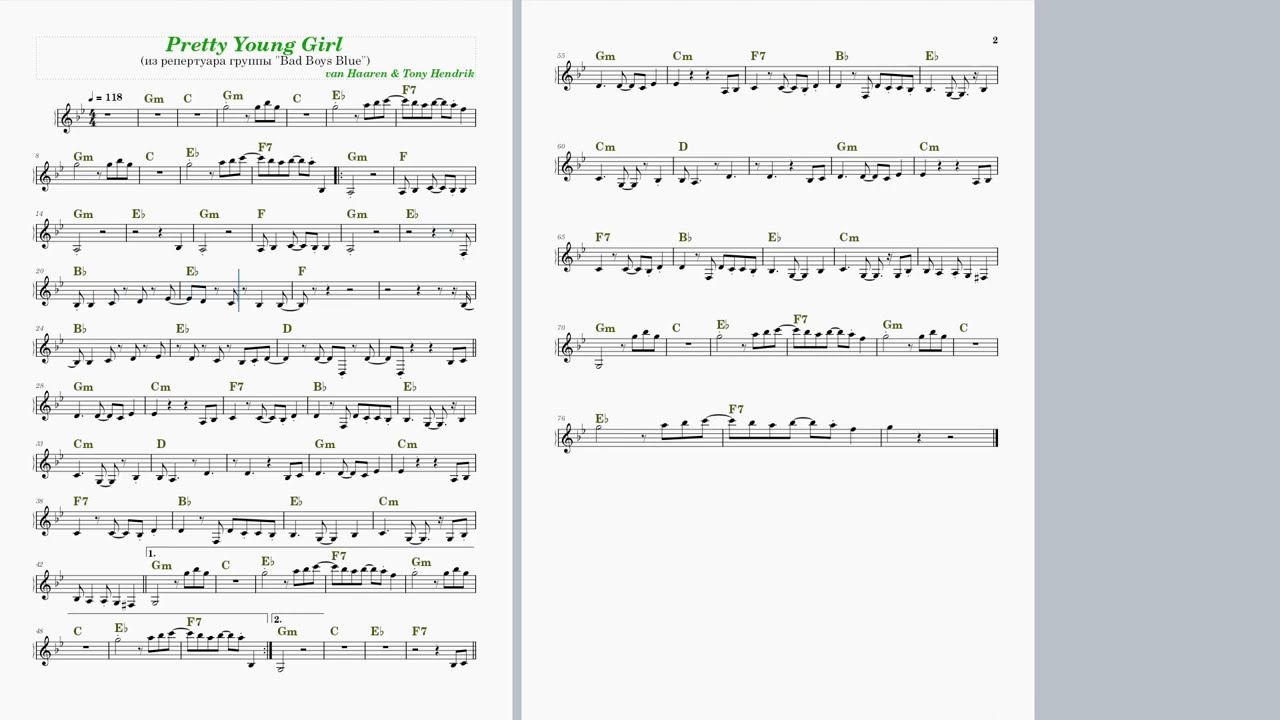
Task: Click the treble clef on the first staff
Action: 68,117
